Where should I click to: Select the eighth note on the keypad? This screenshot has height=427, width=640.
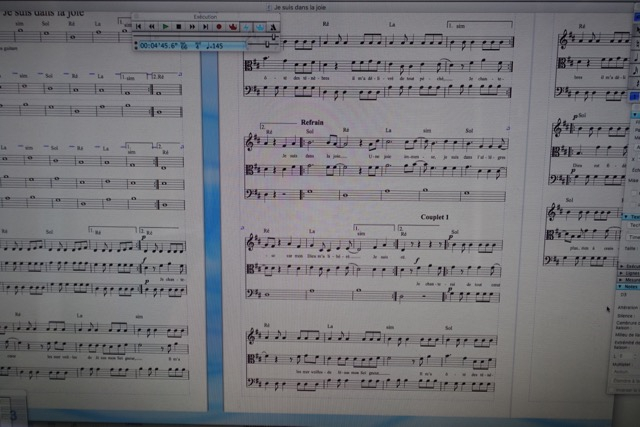[x=636, y=71]
